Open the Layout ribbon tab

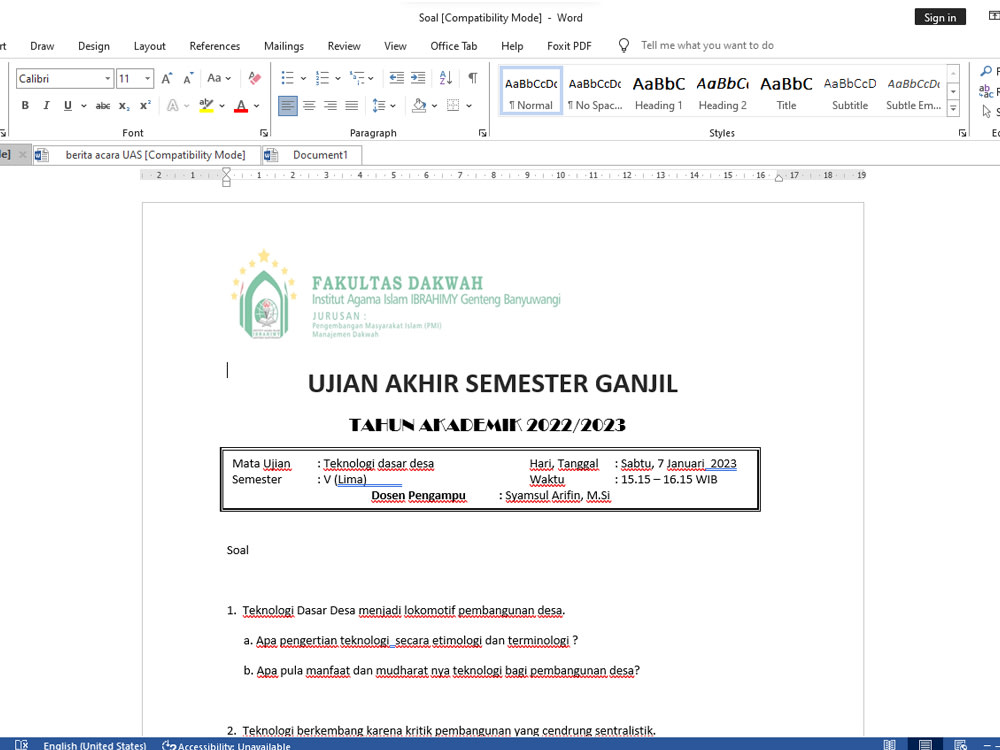pos(149,46)
